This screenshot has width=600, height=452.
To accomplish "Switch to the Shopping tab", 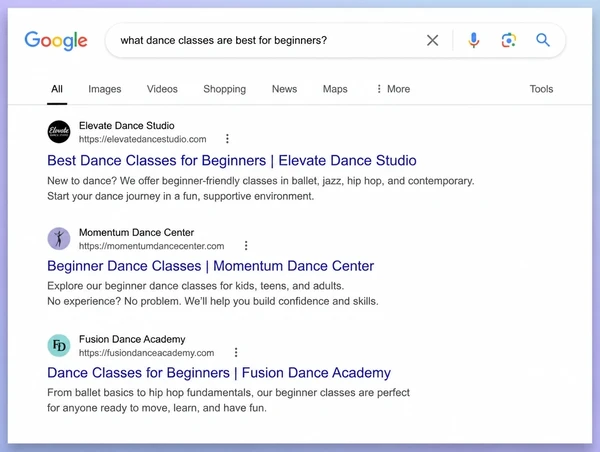I will click(x=225, y=89).
